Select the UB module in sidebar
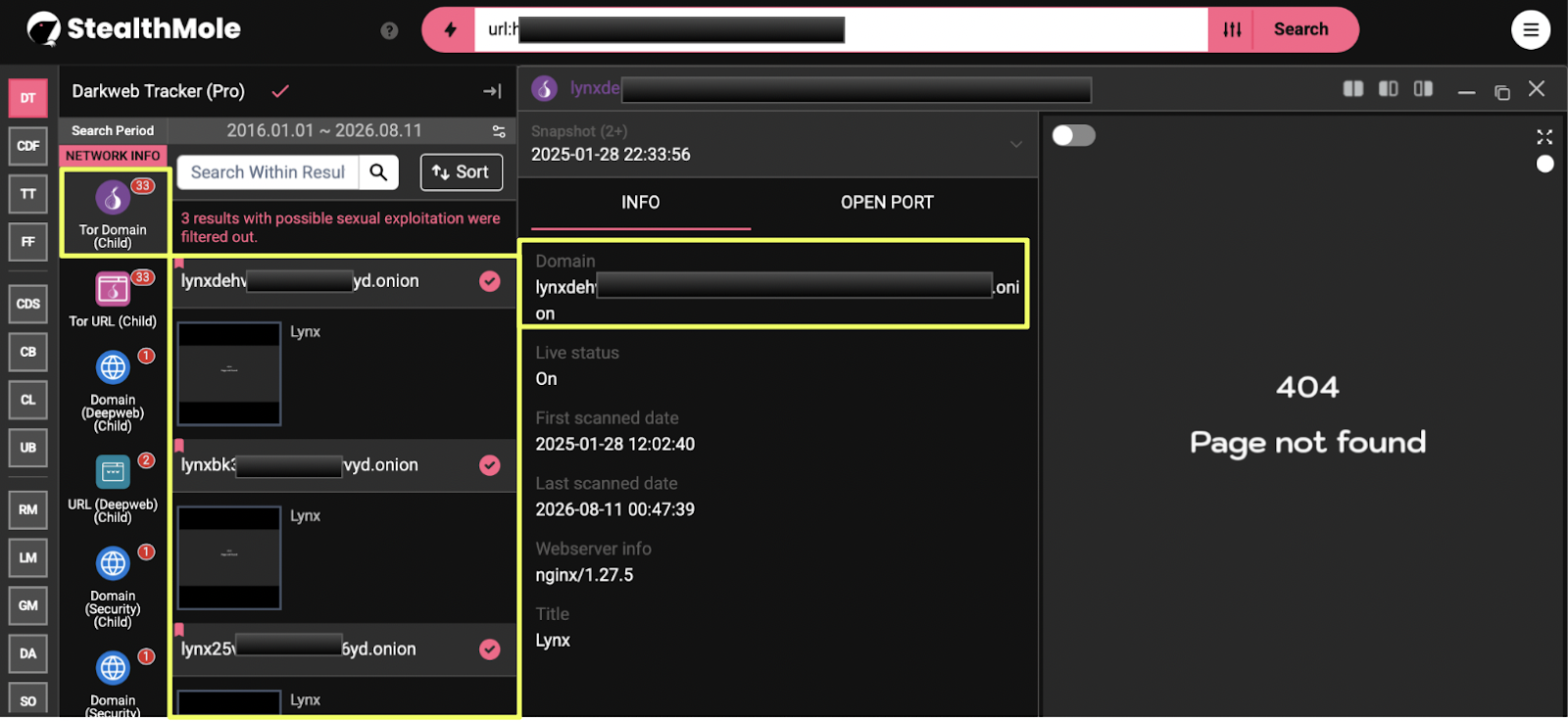This screenshot has height=721, width=1568. 28,448
